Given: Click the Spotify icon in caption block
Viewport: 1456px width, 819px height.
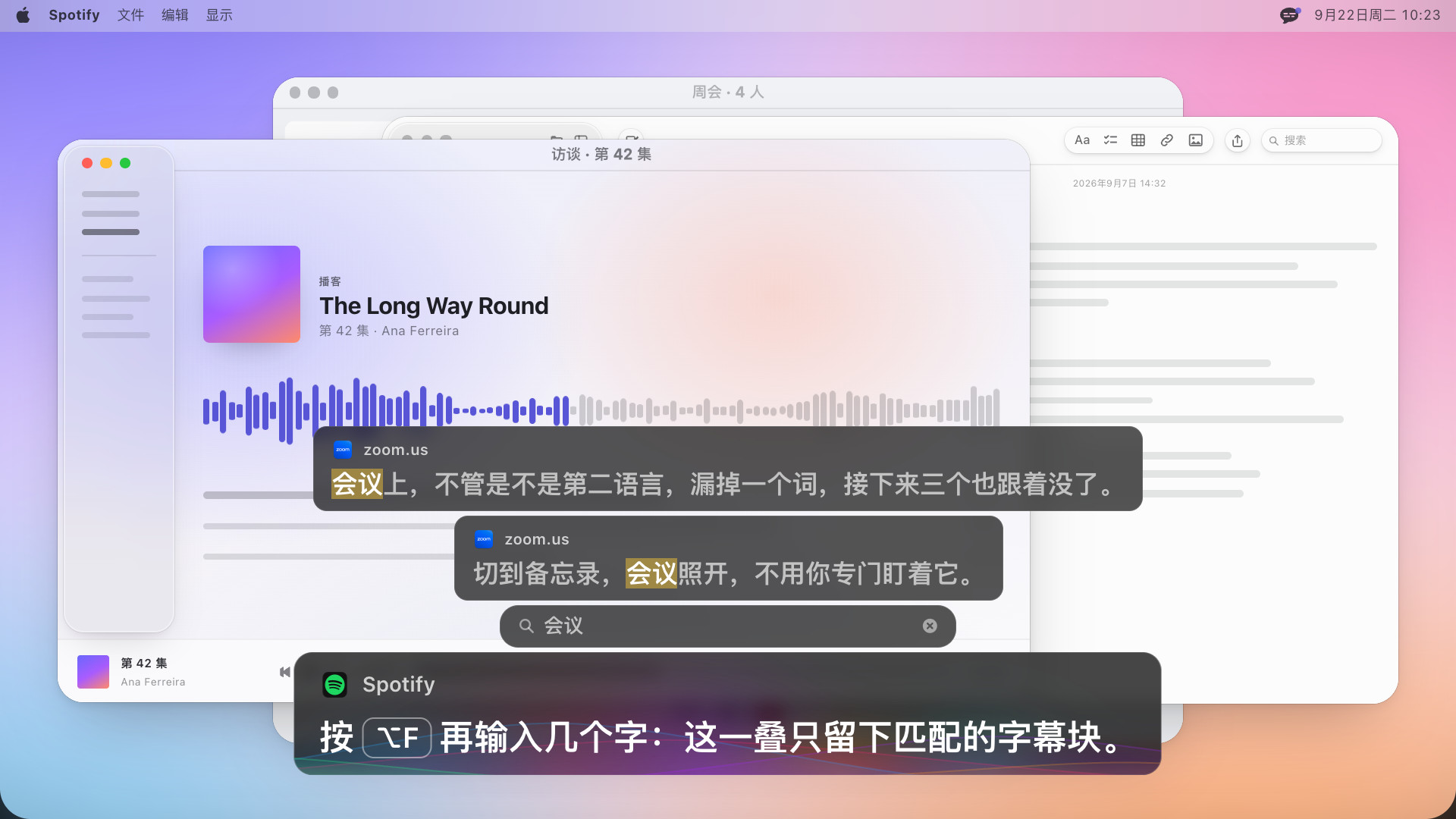Looking at the screenshot, I should point(334,685).
